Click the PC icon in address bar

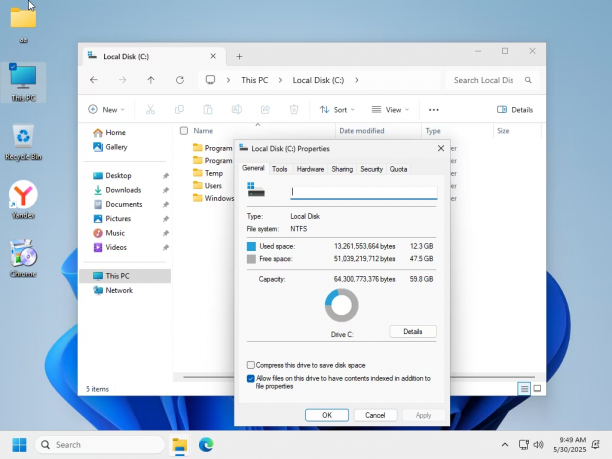(210, 80)
